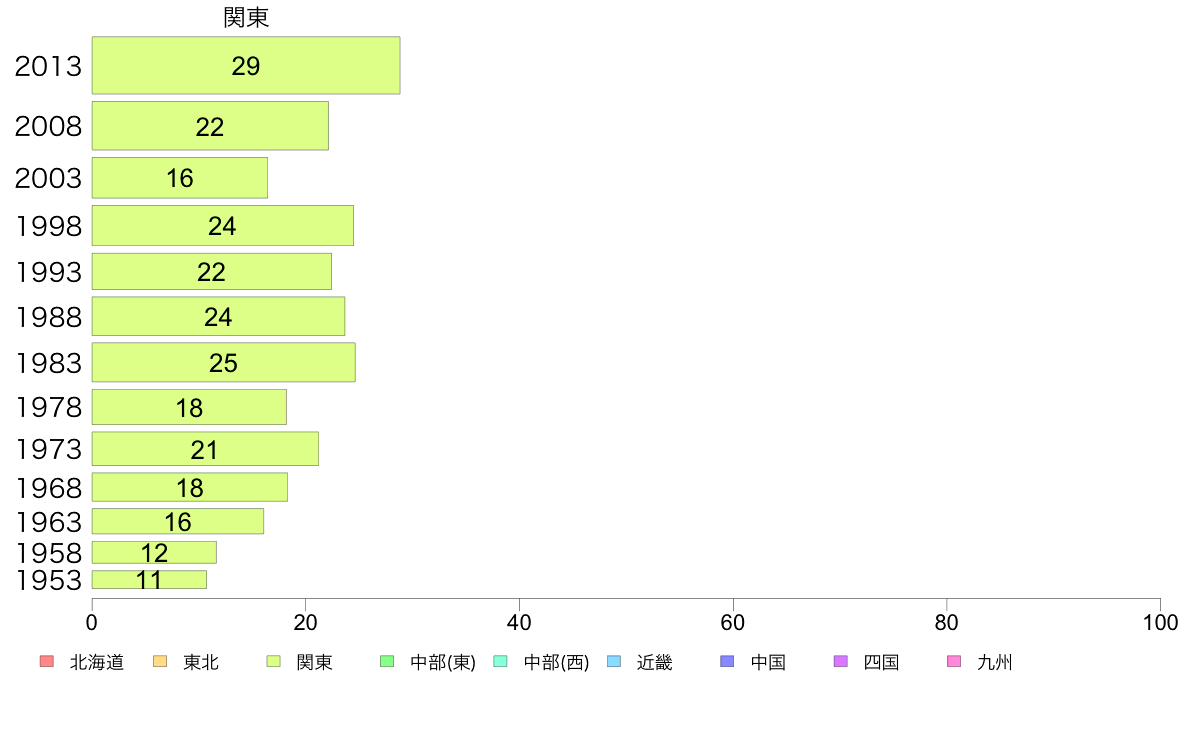Click the 関東 chart title
Screen dimensions: 1188x736
click(x=246, y=17)
